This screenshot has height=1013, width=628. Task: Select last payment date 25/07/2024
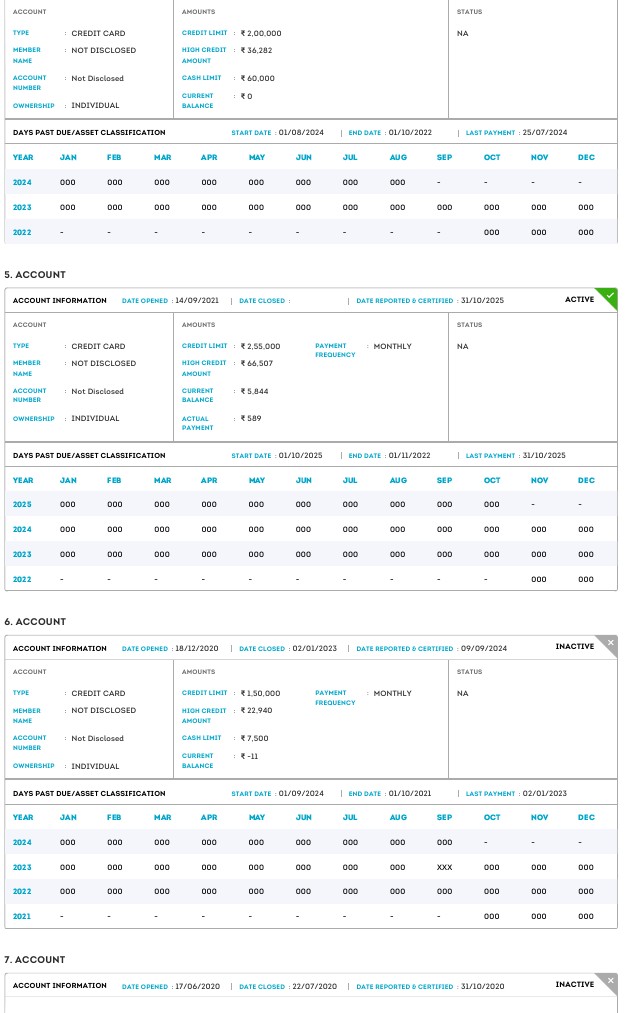pyautogui.click(x=544, y=133)
